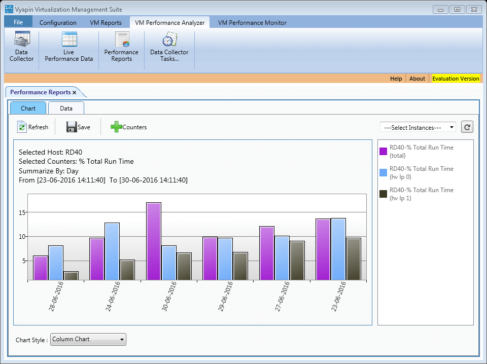Screen dimensions: 487x364
Task: Click the dark bar for 23-06-2016
Action: click(354, 259)
